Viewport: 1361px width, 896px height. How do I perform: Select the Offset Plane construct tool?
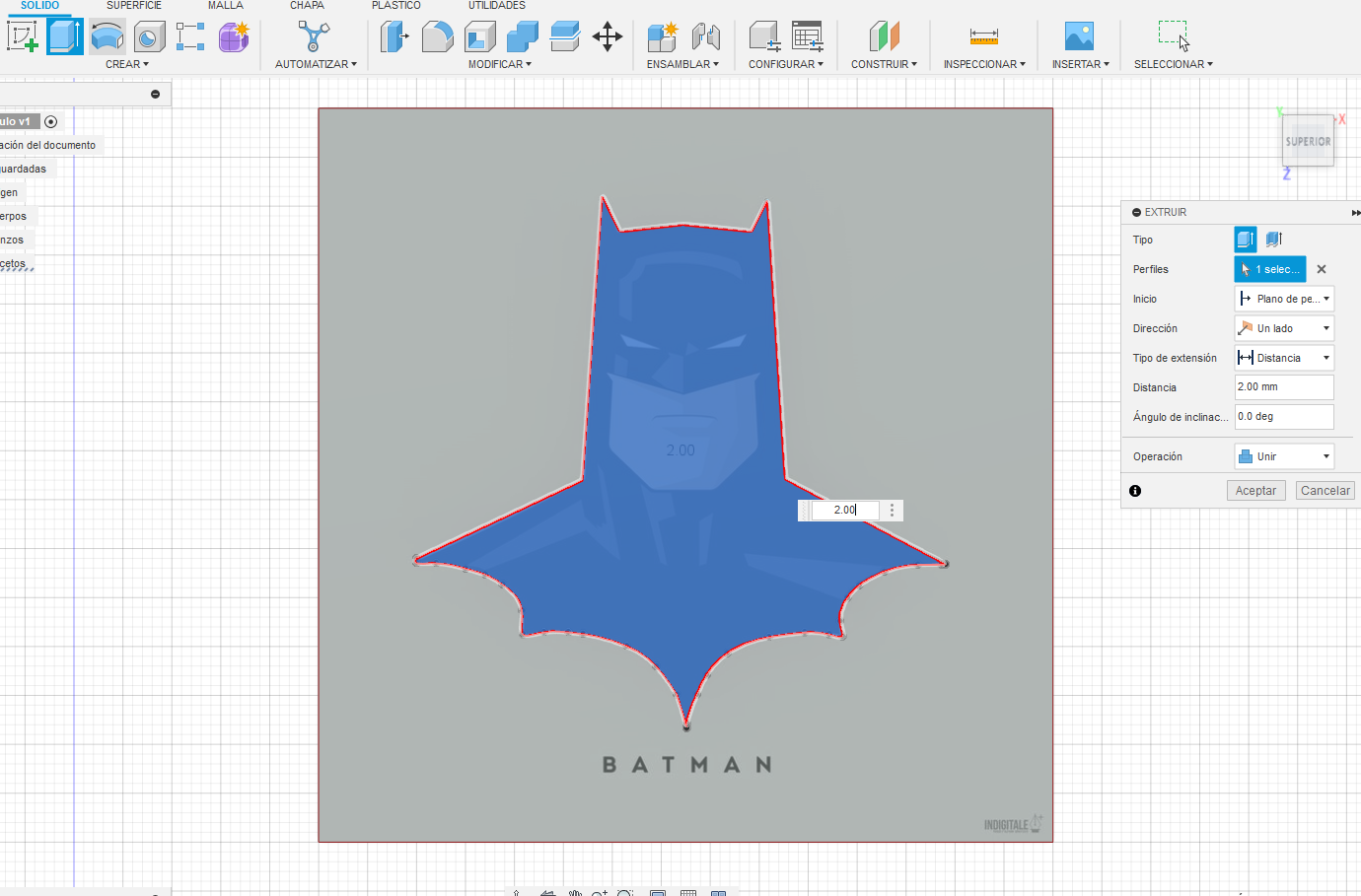point(884,36)
